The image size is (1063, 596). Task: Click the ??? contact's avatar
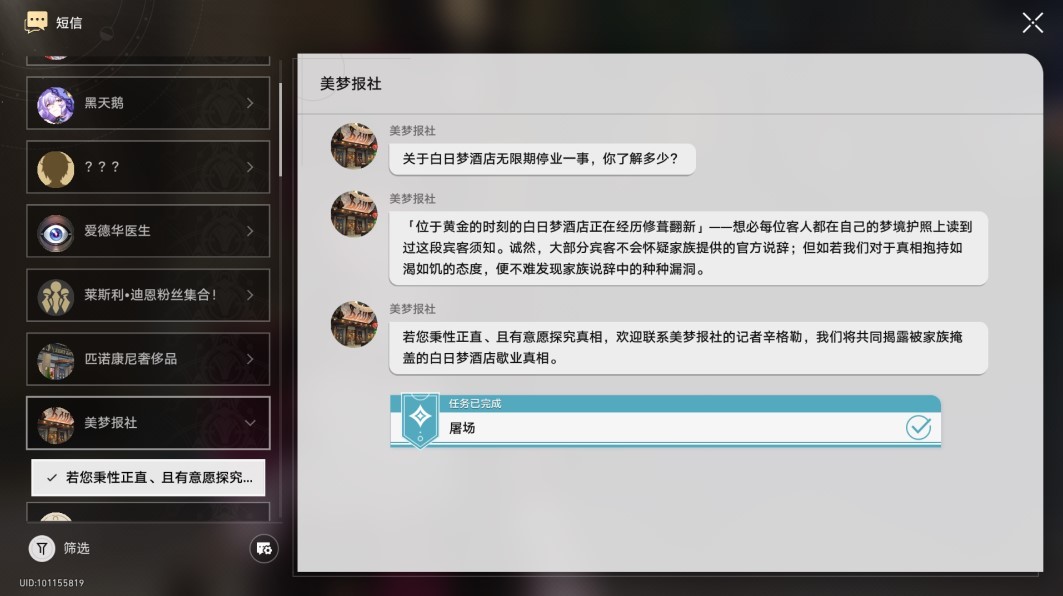tap(55, 166)
